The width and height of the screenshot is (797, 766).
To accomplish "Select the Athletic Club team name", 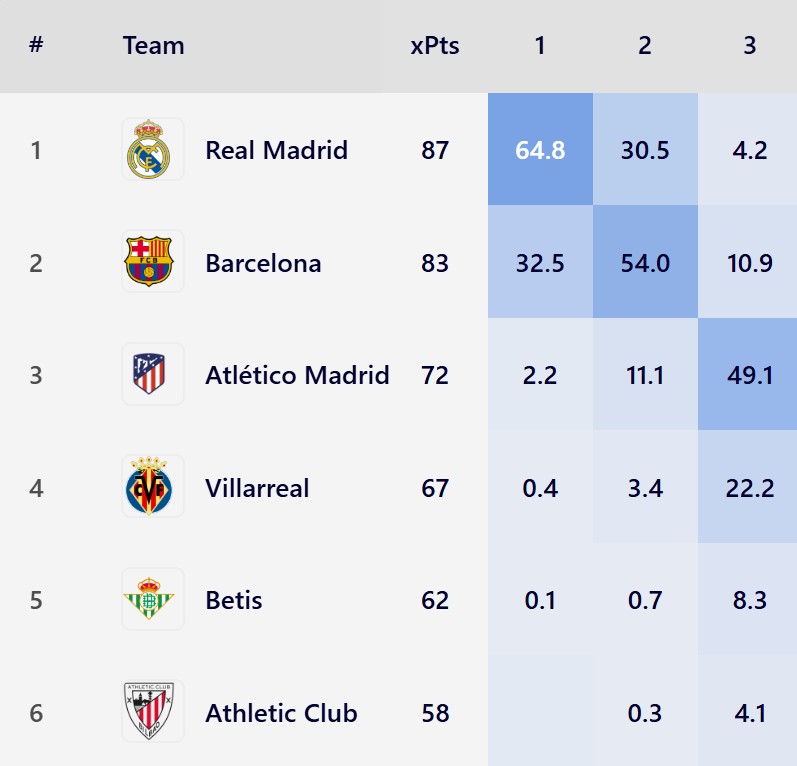I will click(x=281, y=713).
